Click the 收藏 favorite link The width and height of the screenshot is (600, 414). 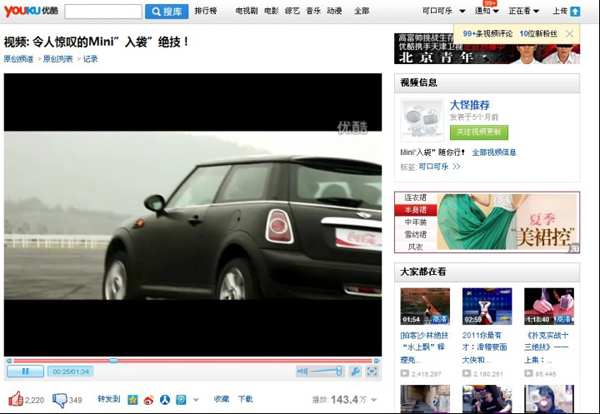click(x=221, y=399)
